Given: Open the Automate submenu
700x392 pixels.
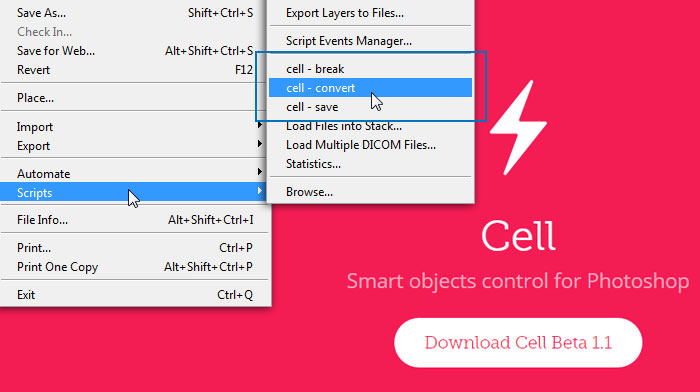Looking at the screenshot, I should pos(134,174).
